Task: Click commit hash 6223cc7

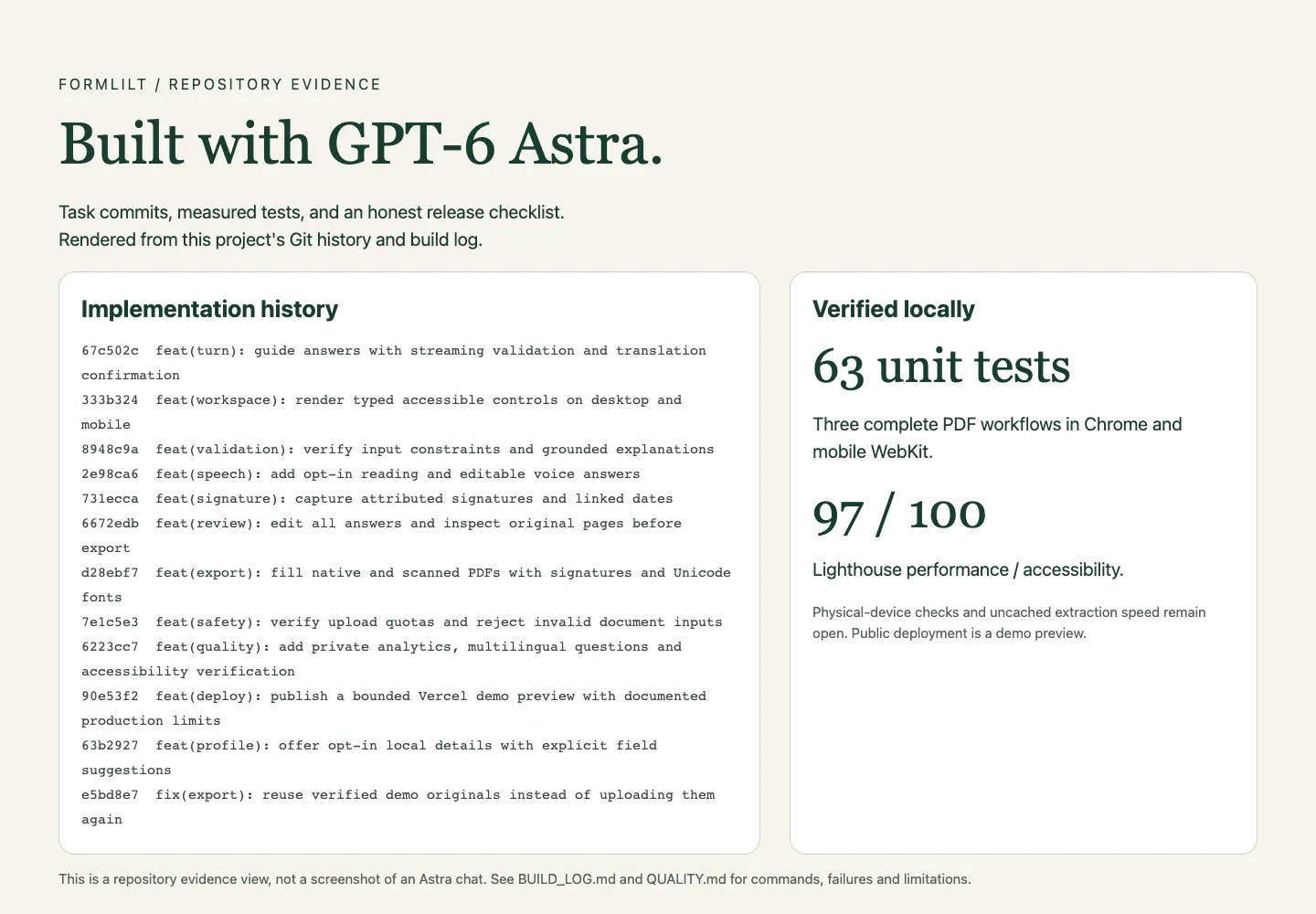Action: click(110, 647)
